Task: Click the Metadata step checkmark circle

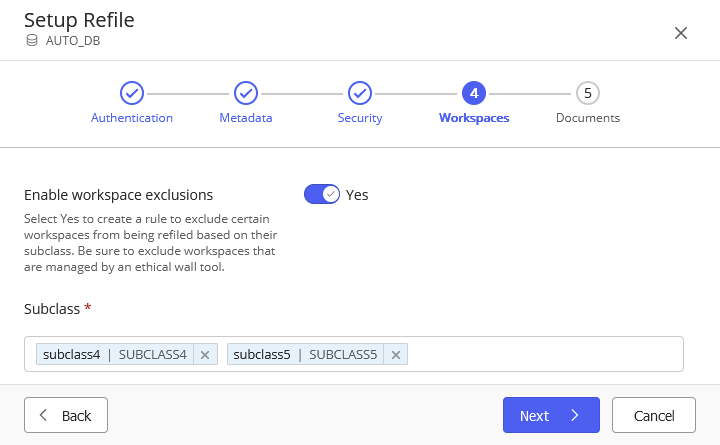Action: pos(246,93)
